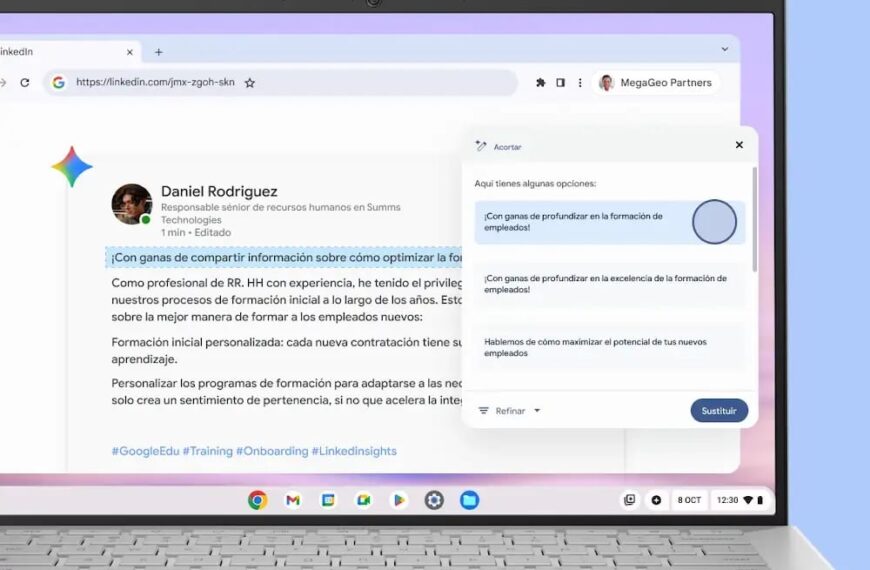Open Google Calendar from the shelf

tap(328, 500)
